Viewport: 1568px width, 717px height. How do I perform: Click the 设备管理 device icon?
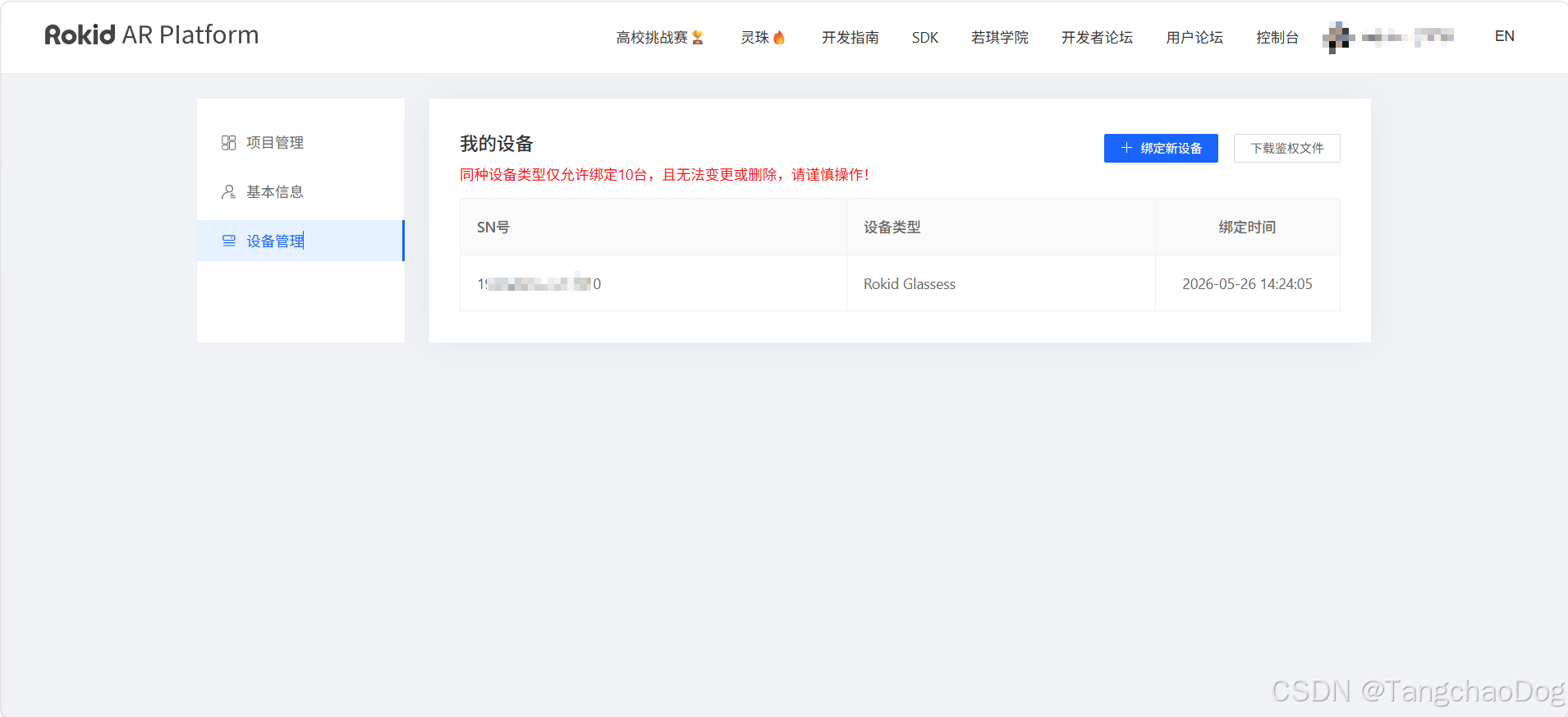[x=228, y=241]
